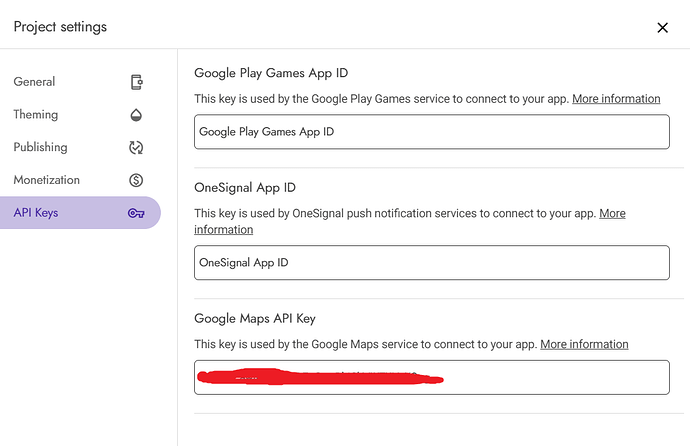Viewport: 690px width, 446px height.
Task: Click the Publishing sync icon
Action: pos(137,148)
